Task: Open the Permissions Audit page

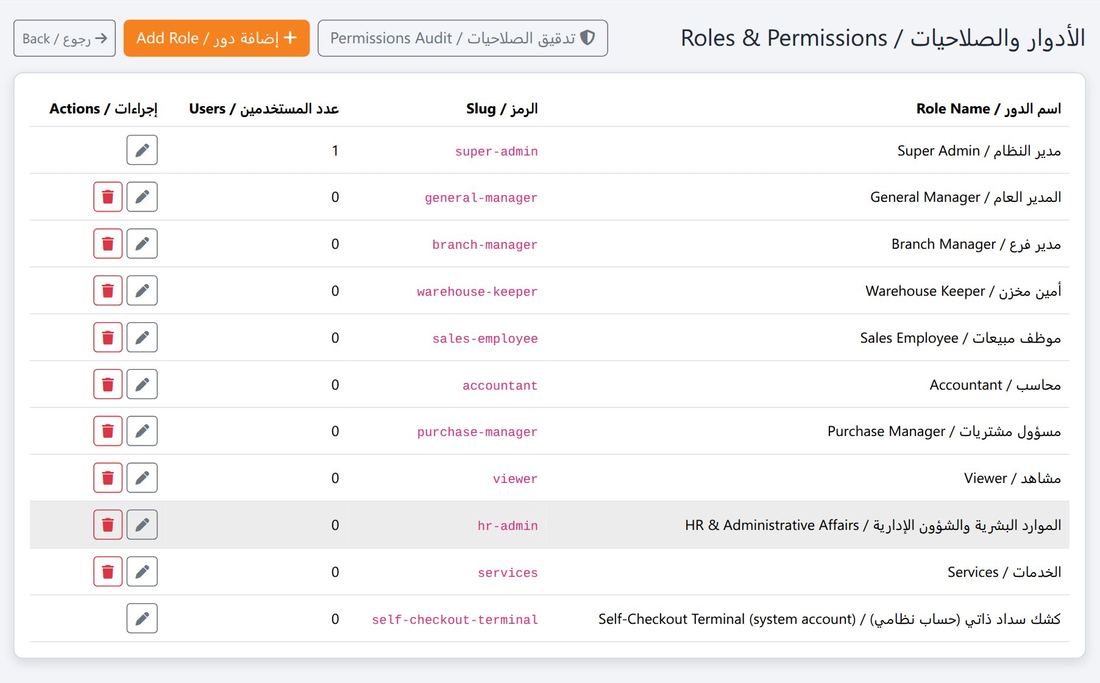Action: click(x=463, y=39)
